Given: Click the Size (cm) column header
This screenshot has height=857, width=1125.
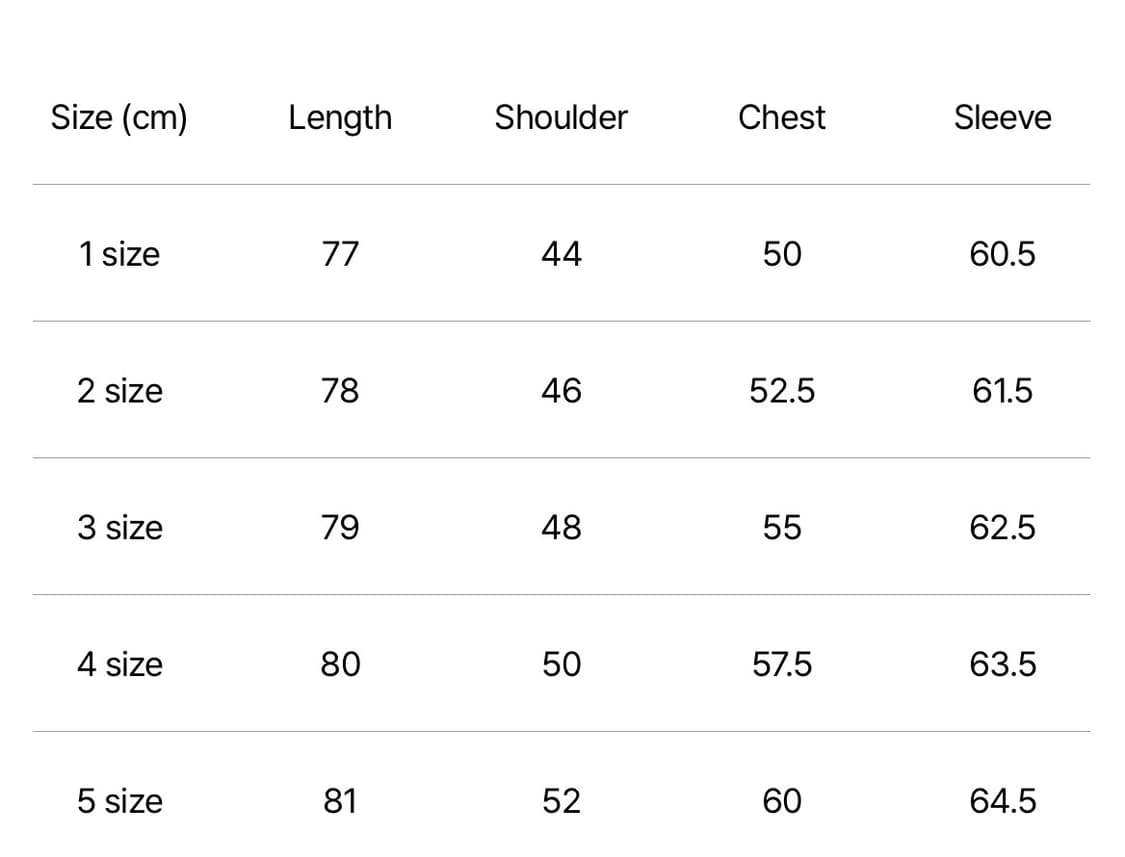Looking at the screenshot, I should 119,118.
